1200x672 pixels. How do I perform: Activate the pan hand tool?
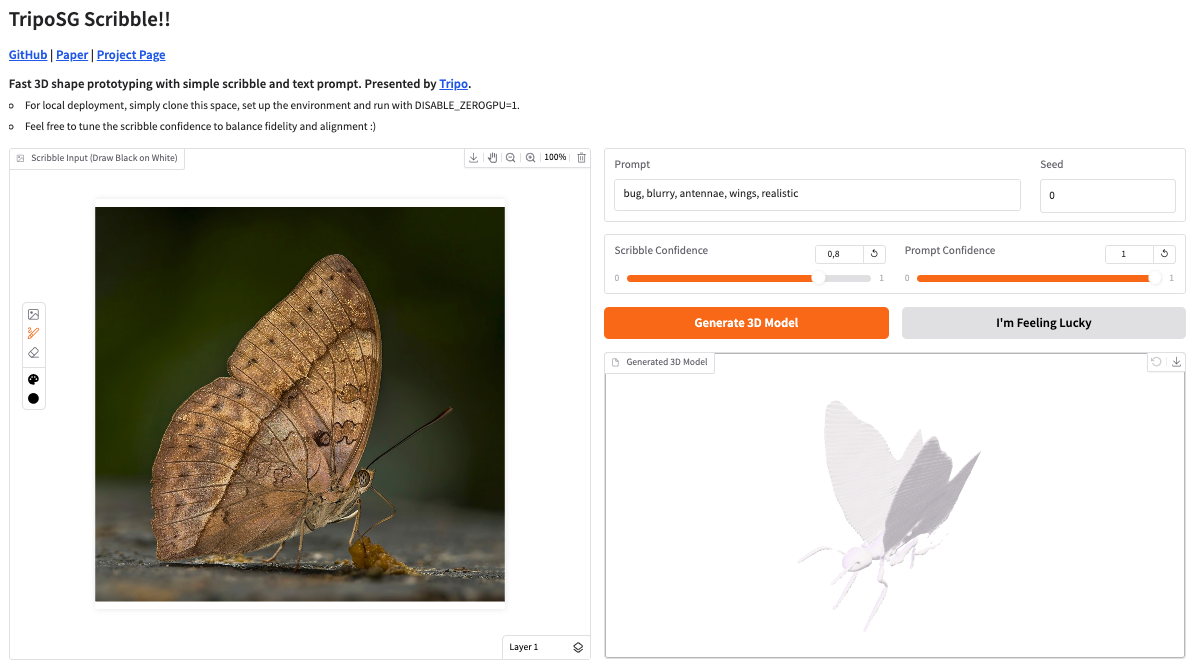pos(493,158)
